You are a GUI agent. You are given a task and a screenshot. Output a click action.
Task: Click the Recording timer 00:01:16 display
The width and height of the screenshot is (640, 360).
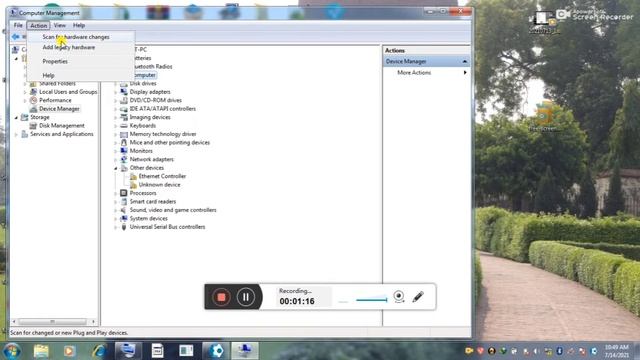297,301
